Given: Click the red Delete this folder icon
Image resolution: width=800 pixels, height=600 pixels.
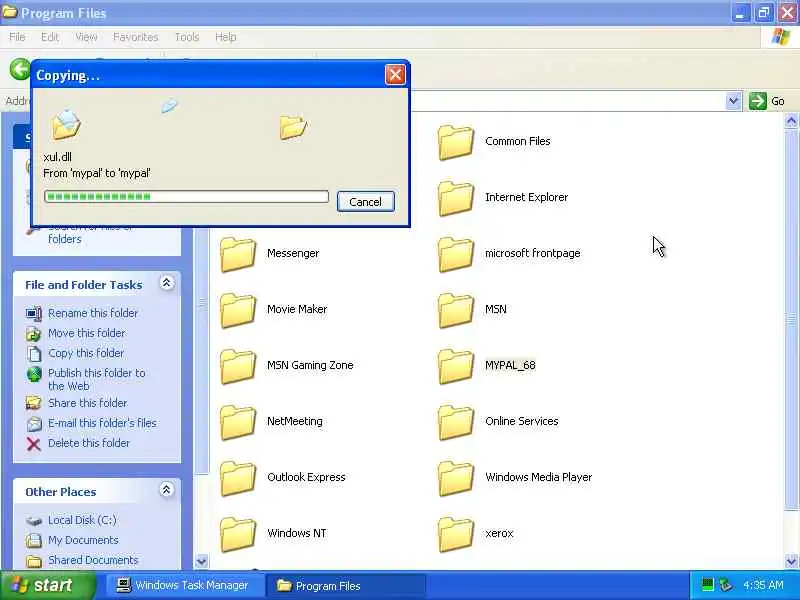Looking at the screenshot, I should [34, 444].
